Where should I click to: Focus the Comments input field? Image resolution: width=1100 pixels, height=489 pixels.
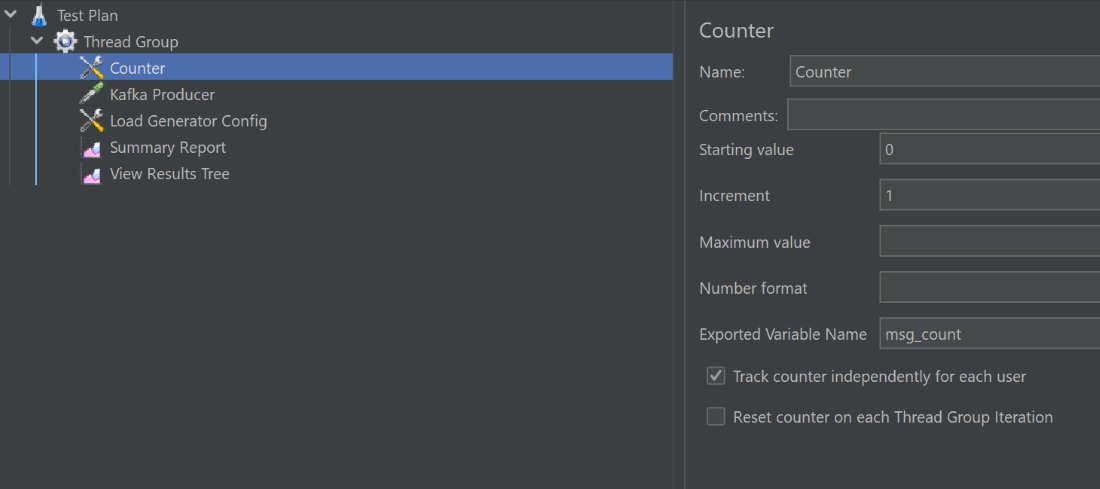942,115
